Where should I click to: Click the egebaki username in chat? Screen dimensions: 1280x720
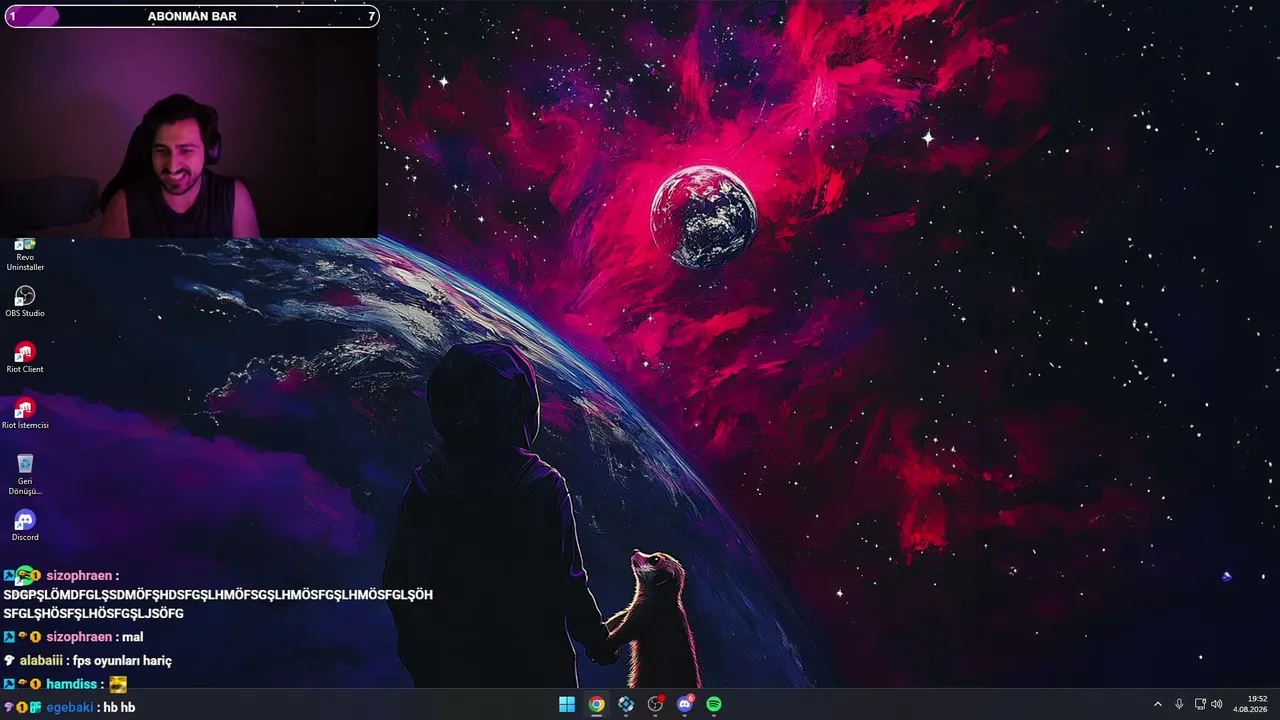pos(70,707)
